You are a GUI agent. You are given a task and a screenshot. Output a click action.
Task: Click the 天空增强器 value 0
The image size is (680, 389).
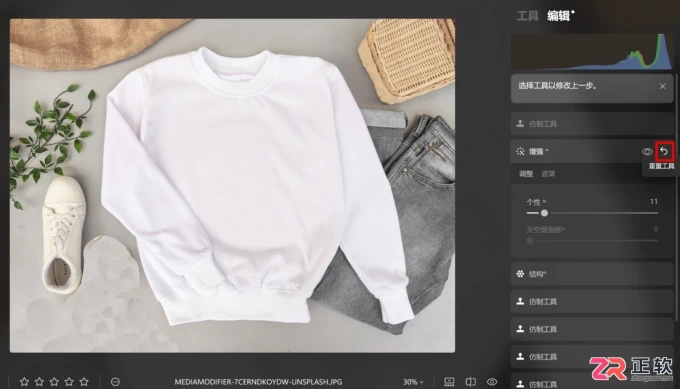click(656, 229)
